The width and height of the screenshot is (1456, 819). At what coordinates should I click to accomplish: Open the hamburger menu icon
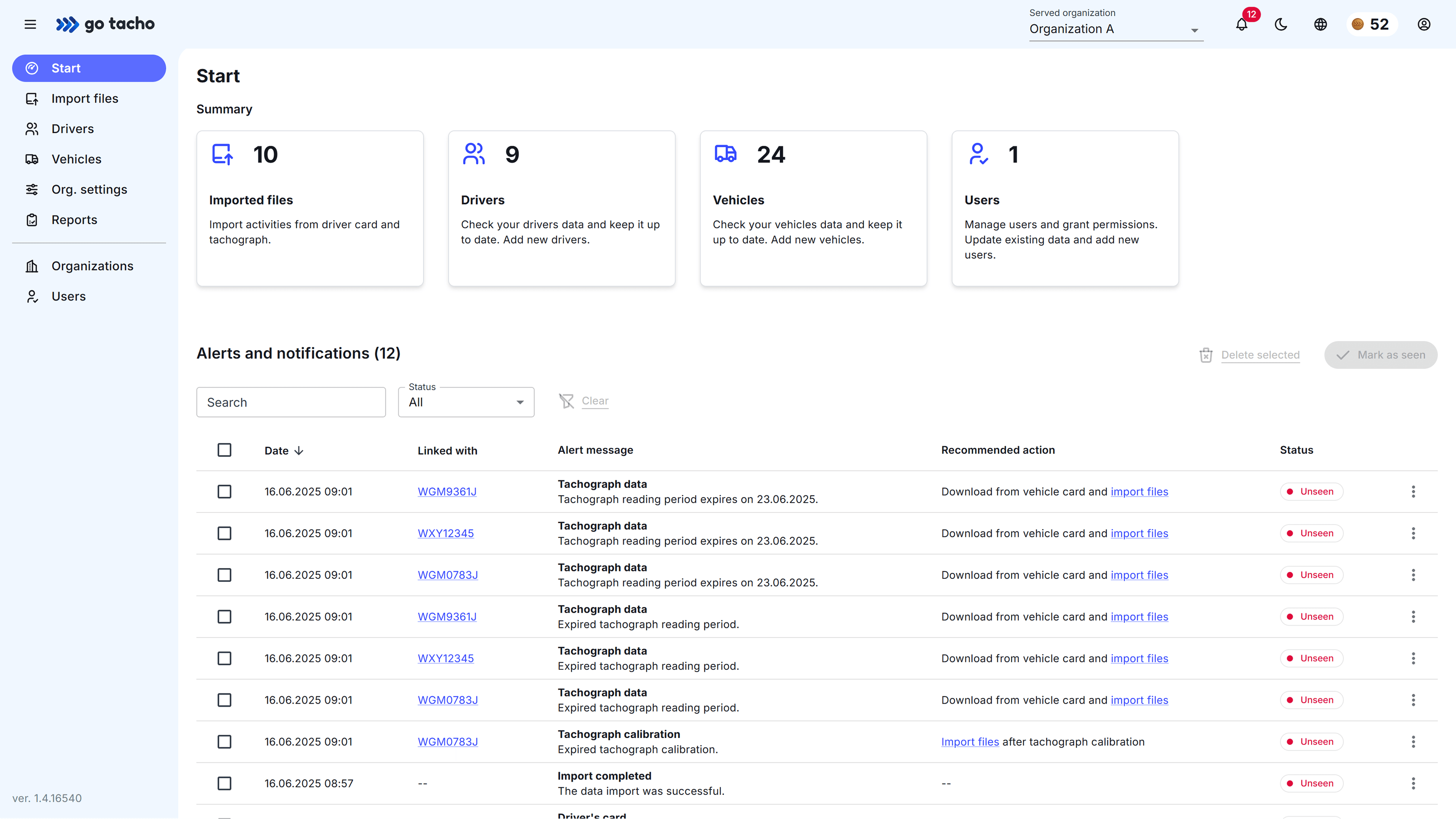(x=30, y=24)
